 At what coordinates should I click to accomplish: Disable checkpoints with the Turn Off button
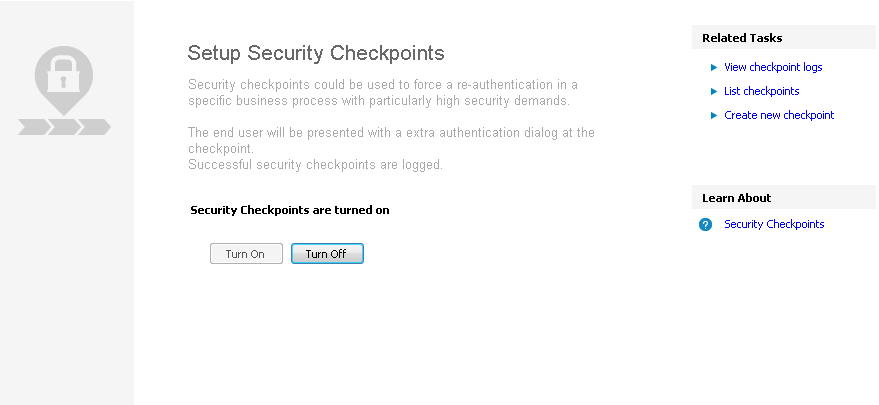click(x=326, y=254)
